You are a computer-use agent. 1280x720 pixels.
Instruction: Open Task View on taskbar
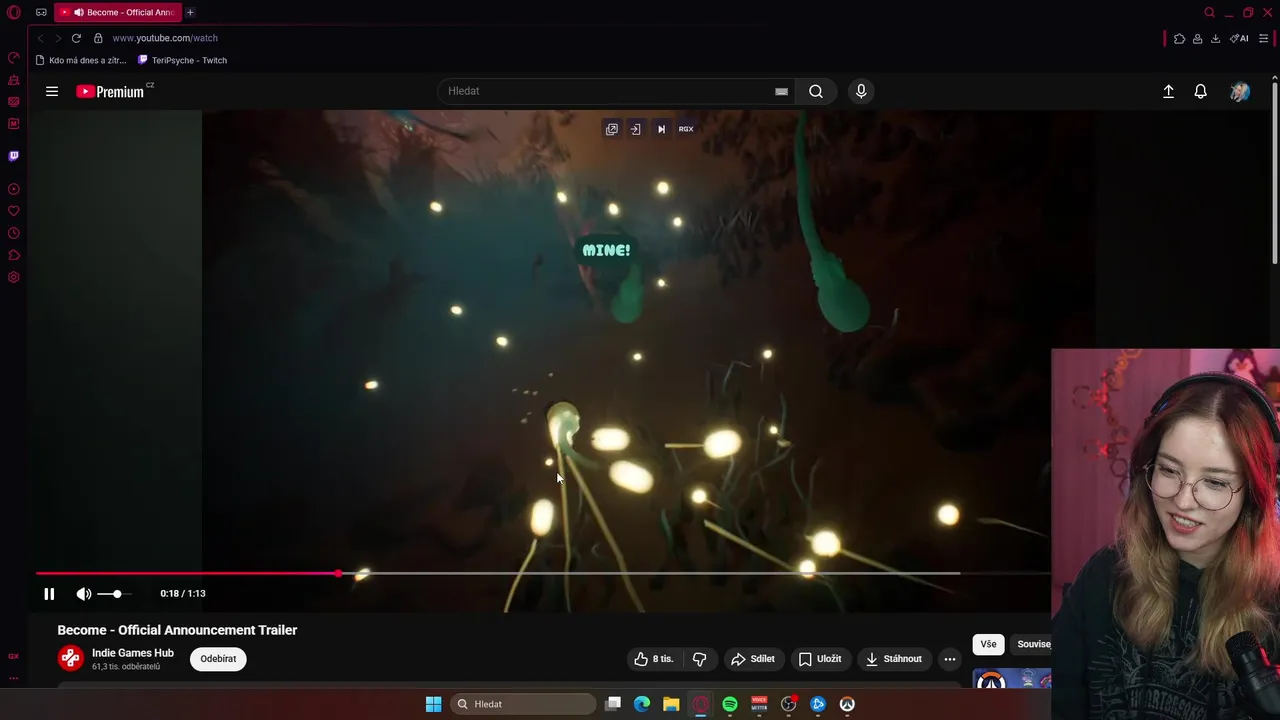[x=613, y=704]
